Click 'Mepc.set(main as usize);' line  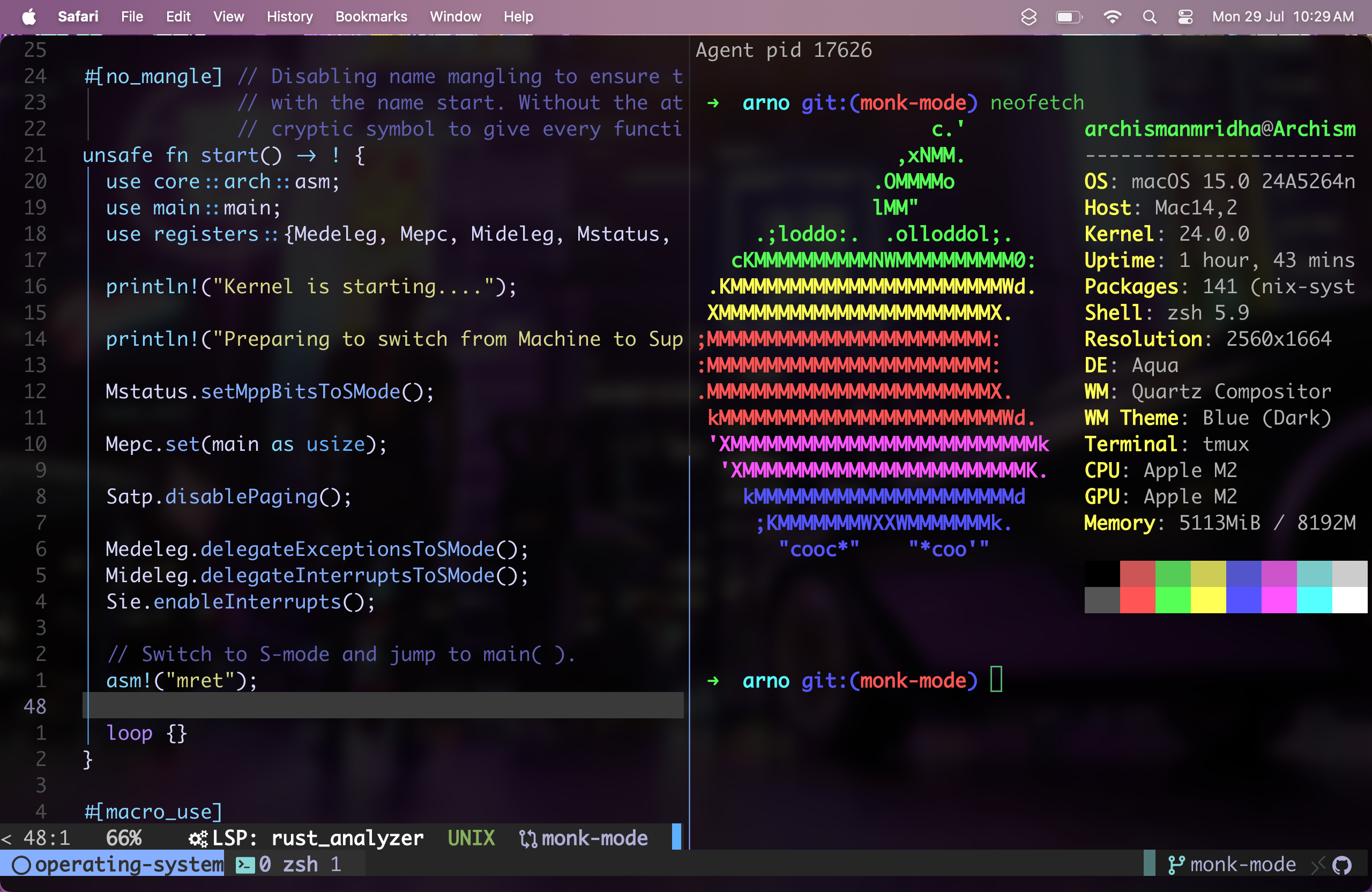[246, 444]
